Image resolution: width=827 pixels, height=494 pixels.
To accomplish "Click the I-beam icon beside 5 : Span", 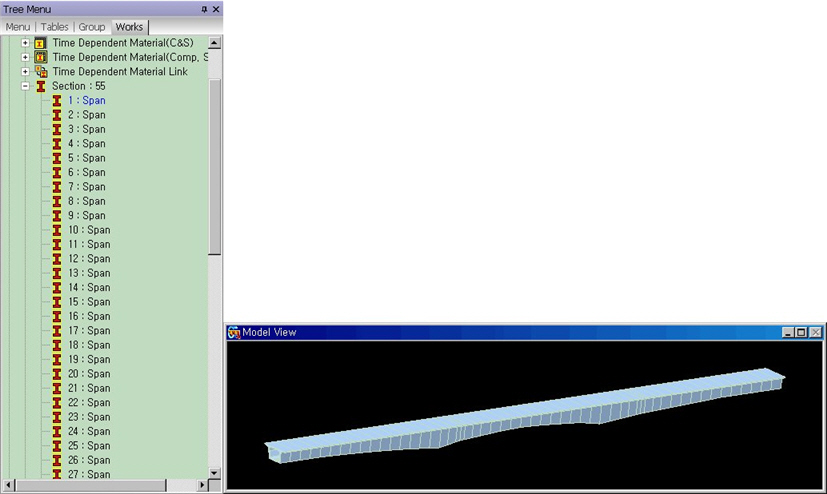I will [x=57, y=158].
